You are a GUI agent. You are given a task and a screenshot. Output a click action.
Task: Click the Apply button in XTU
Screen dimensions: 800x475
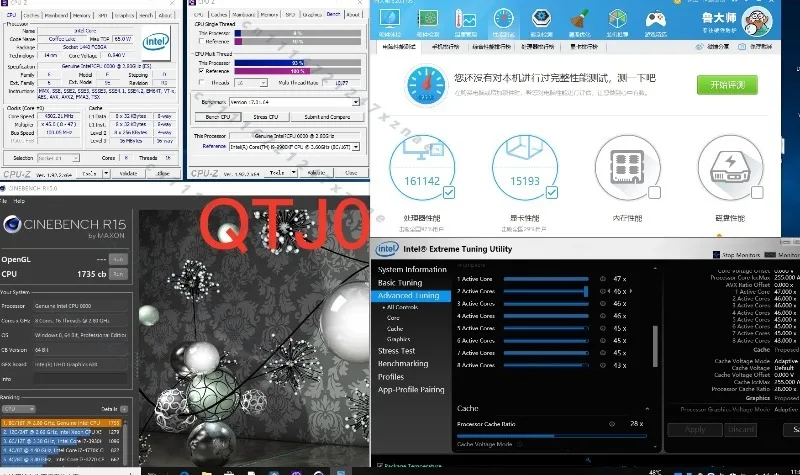point(695,430)
